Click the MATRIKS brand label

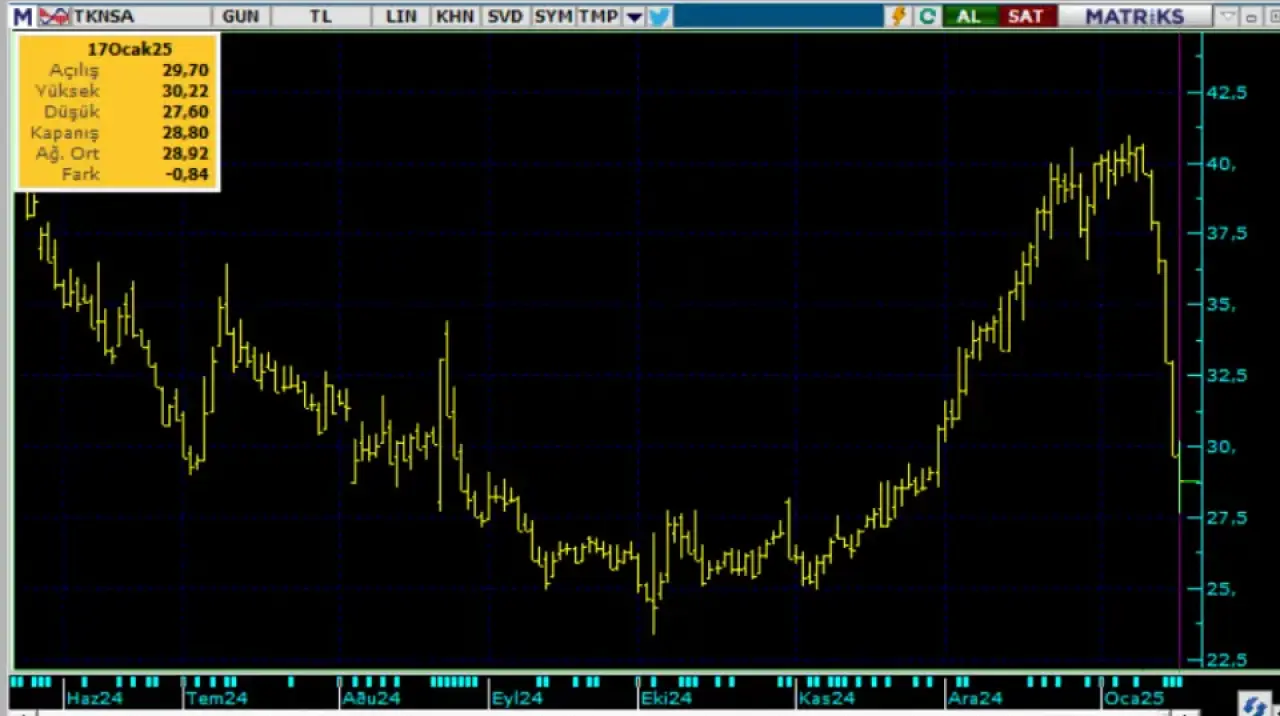(x=1134, y=16)
